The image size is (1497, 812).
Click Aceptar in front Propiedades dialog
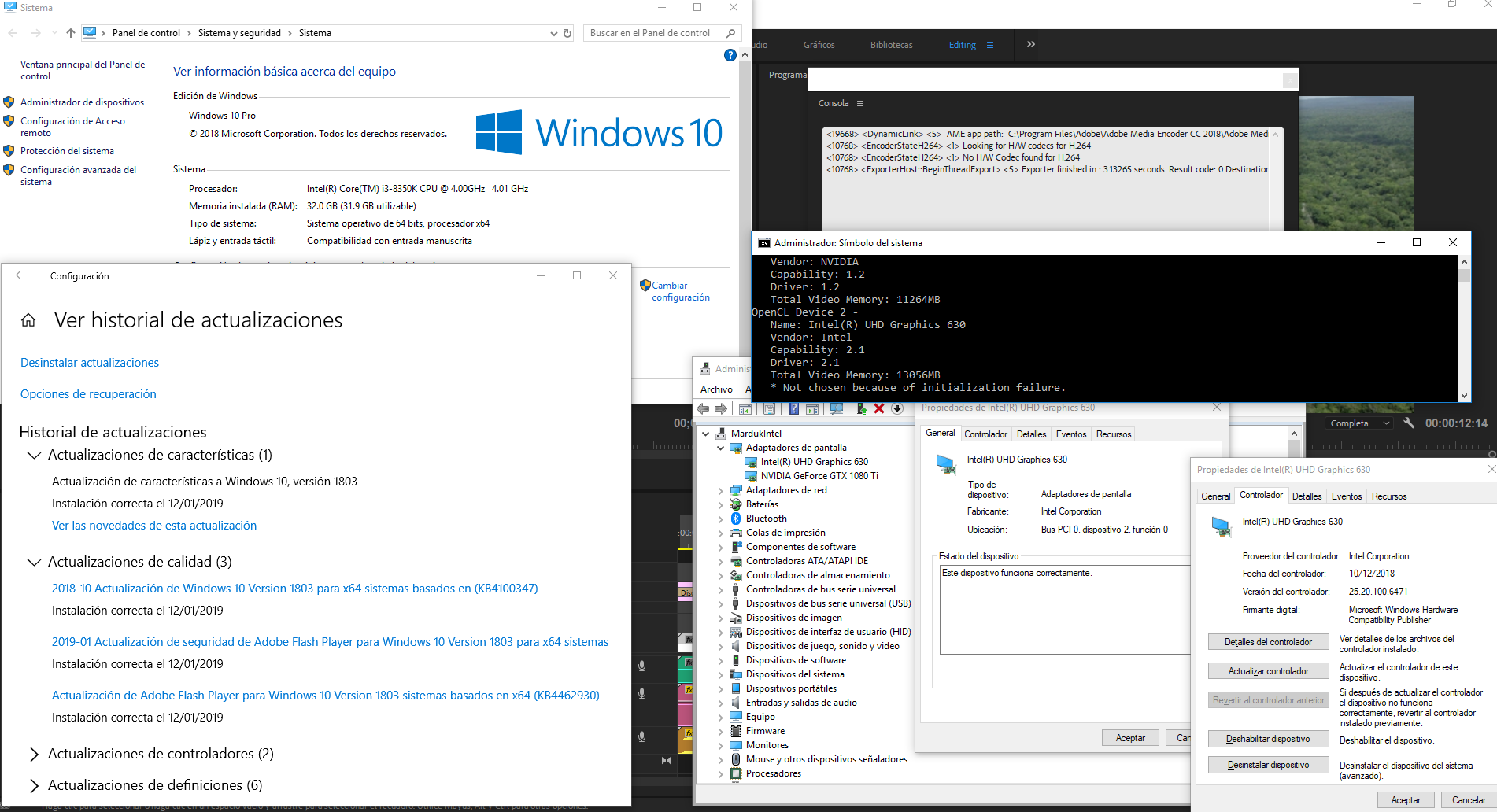tap(1406, 800)
